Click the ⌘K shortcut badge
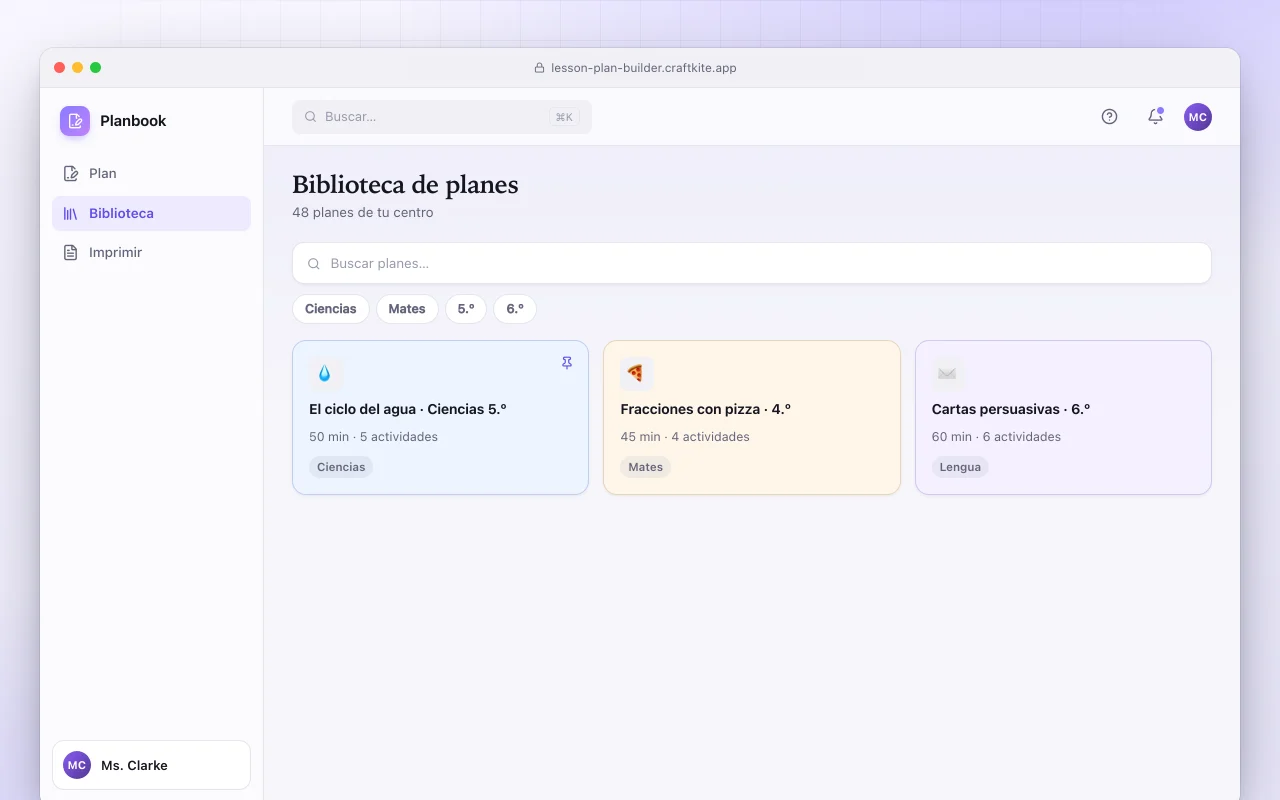Screen dimensions: 1280x800 click(564, 117)
